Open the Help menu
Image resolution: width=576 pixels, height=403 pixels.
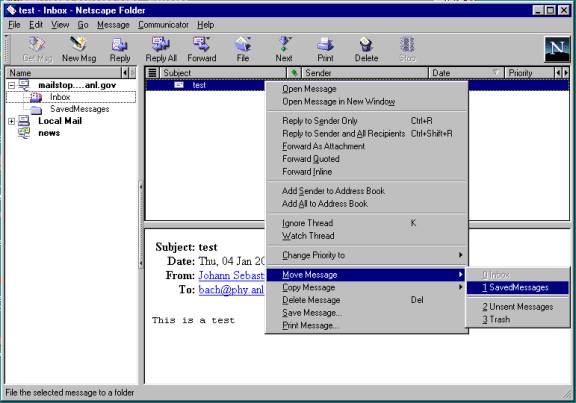pyautogui.click(x=206, y=25)
